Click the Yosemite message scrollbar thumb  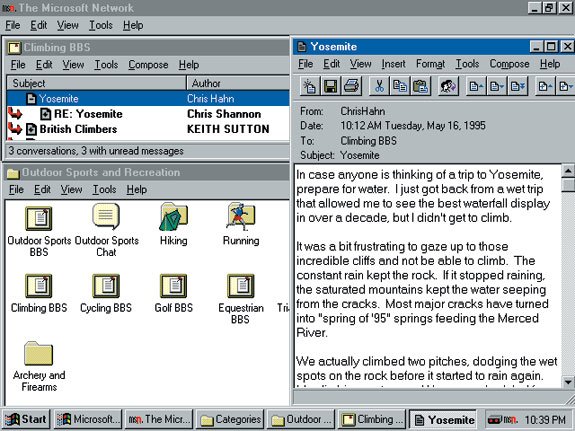tap(568, 185)
